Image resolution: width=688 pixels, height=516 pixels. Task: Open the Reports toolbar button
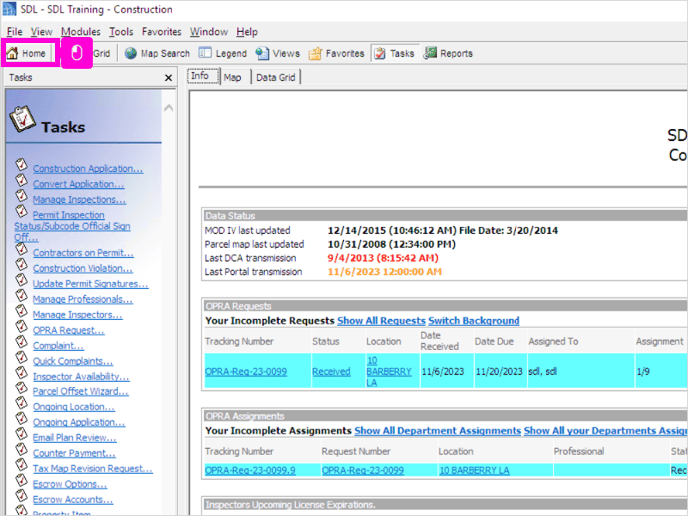(x=448, y=54)
